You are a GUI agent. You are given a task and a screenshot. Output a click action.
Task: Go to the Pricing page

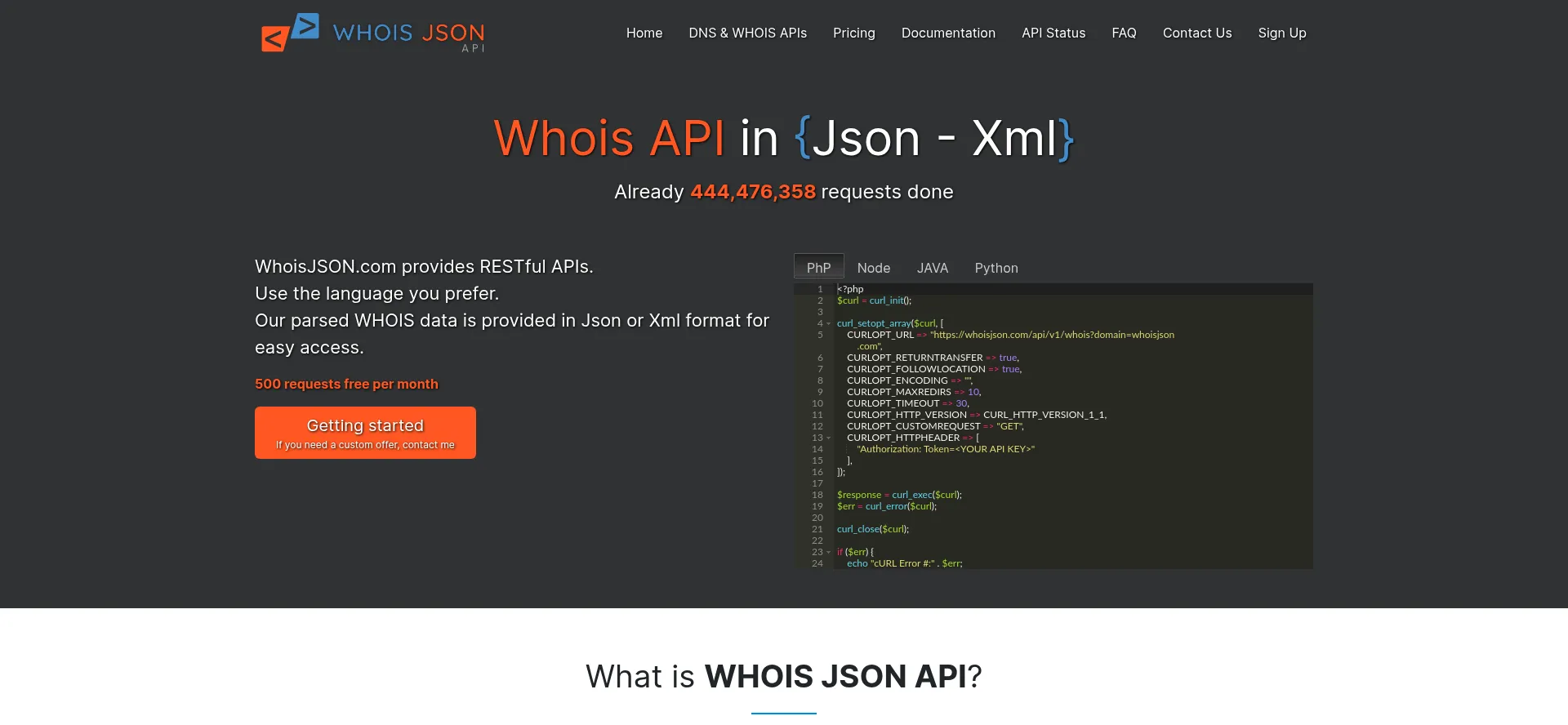point(853,33)
